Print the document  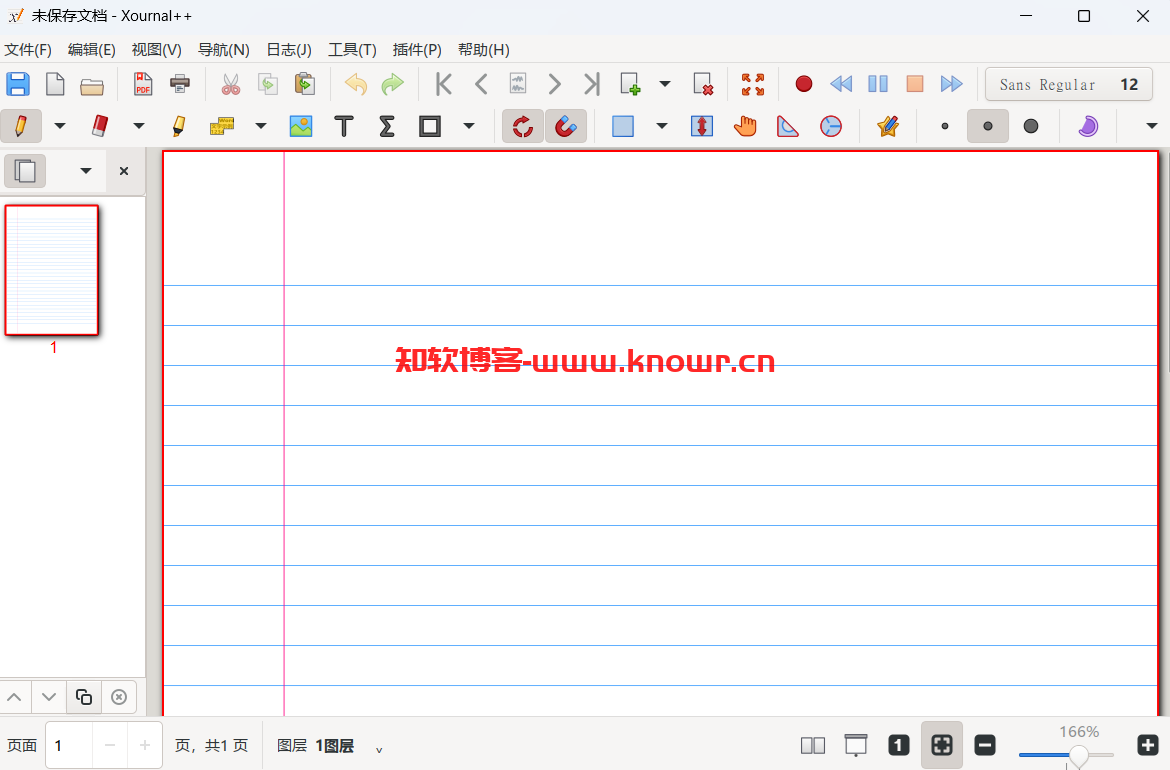pyautogui.click(x=180, y=84)
